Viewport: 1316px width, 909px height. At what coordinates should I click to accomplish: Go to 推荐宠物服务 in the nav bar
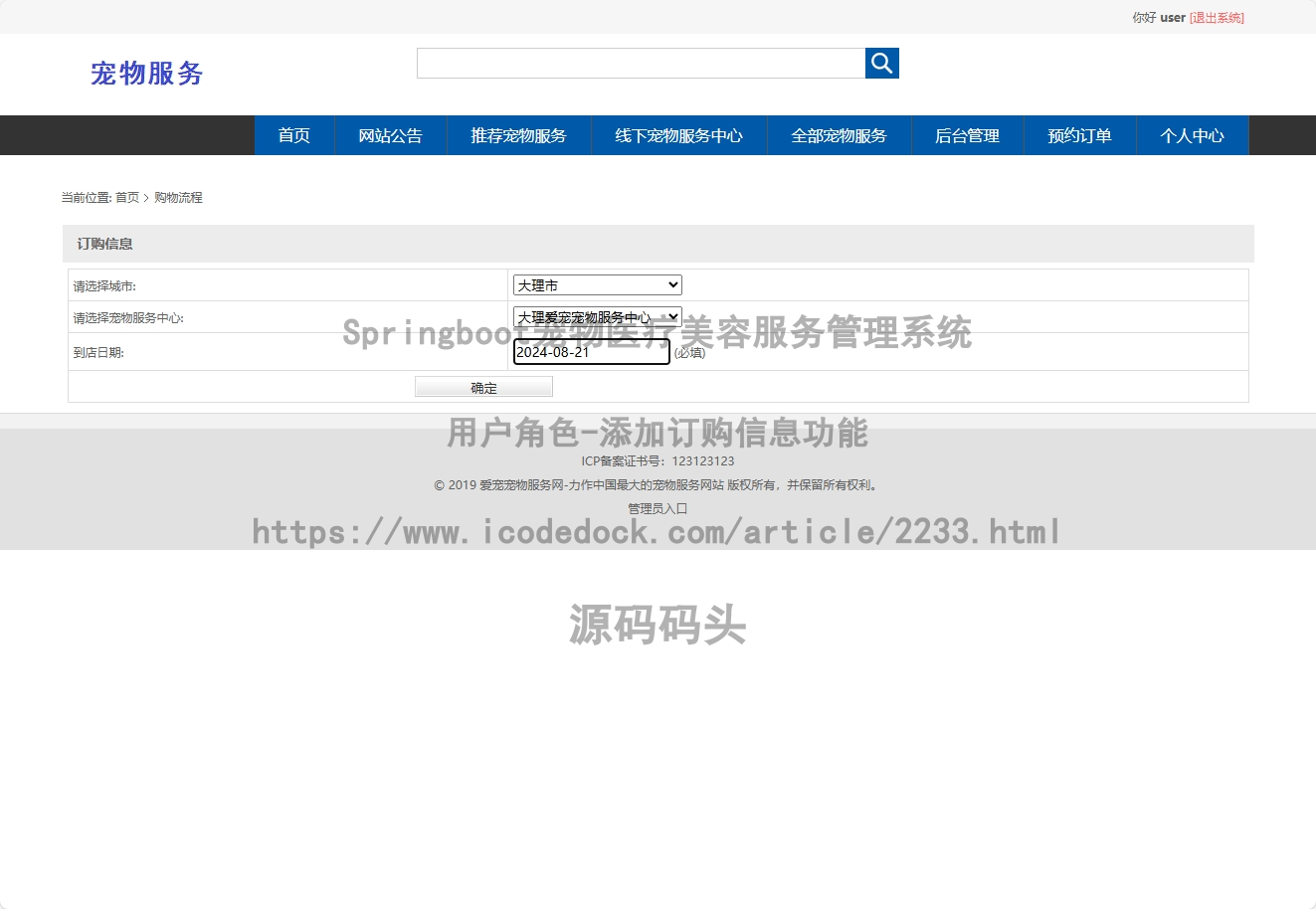tap(519, 135)
